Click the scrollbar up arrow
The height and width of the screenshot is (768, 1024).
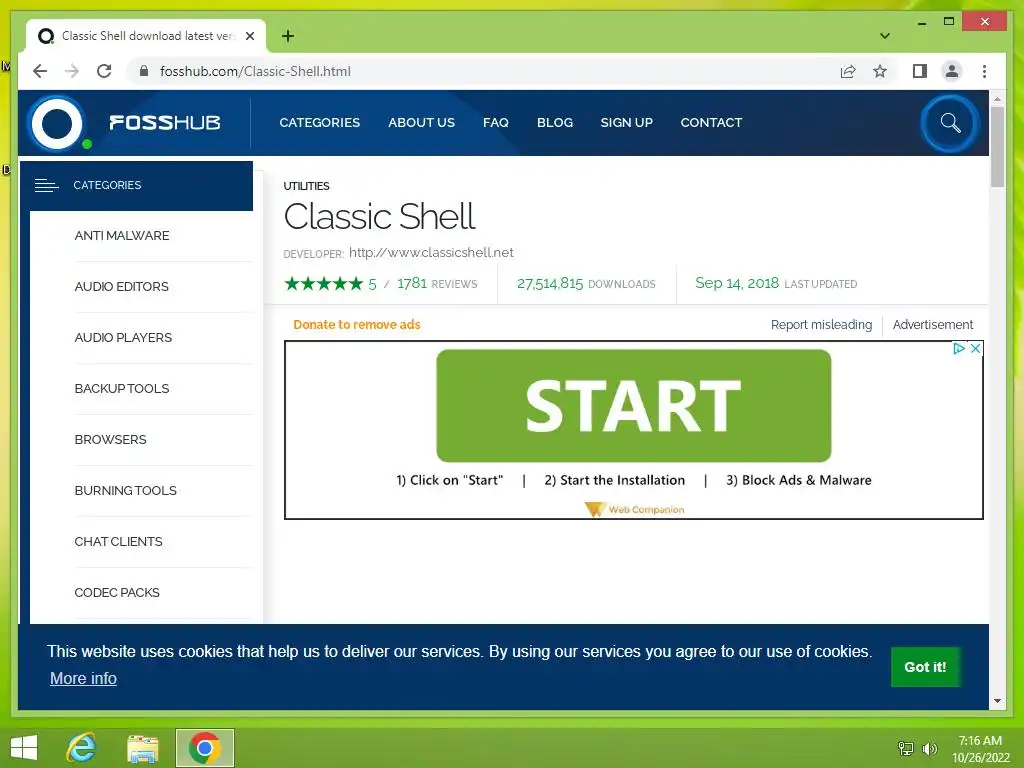point(997,99)
